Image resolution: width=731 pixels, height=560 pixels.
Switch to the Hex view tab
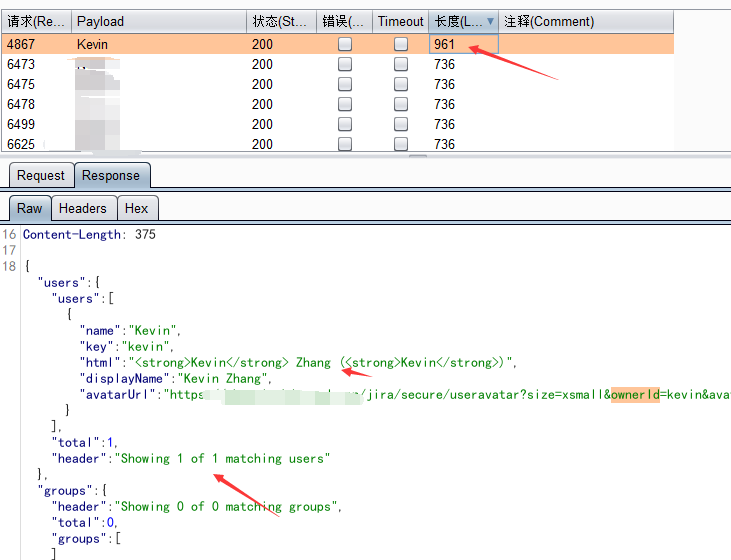[137, 208]
